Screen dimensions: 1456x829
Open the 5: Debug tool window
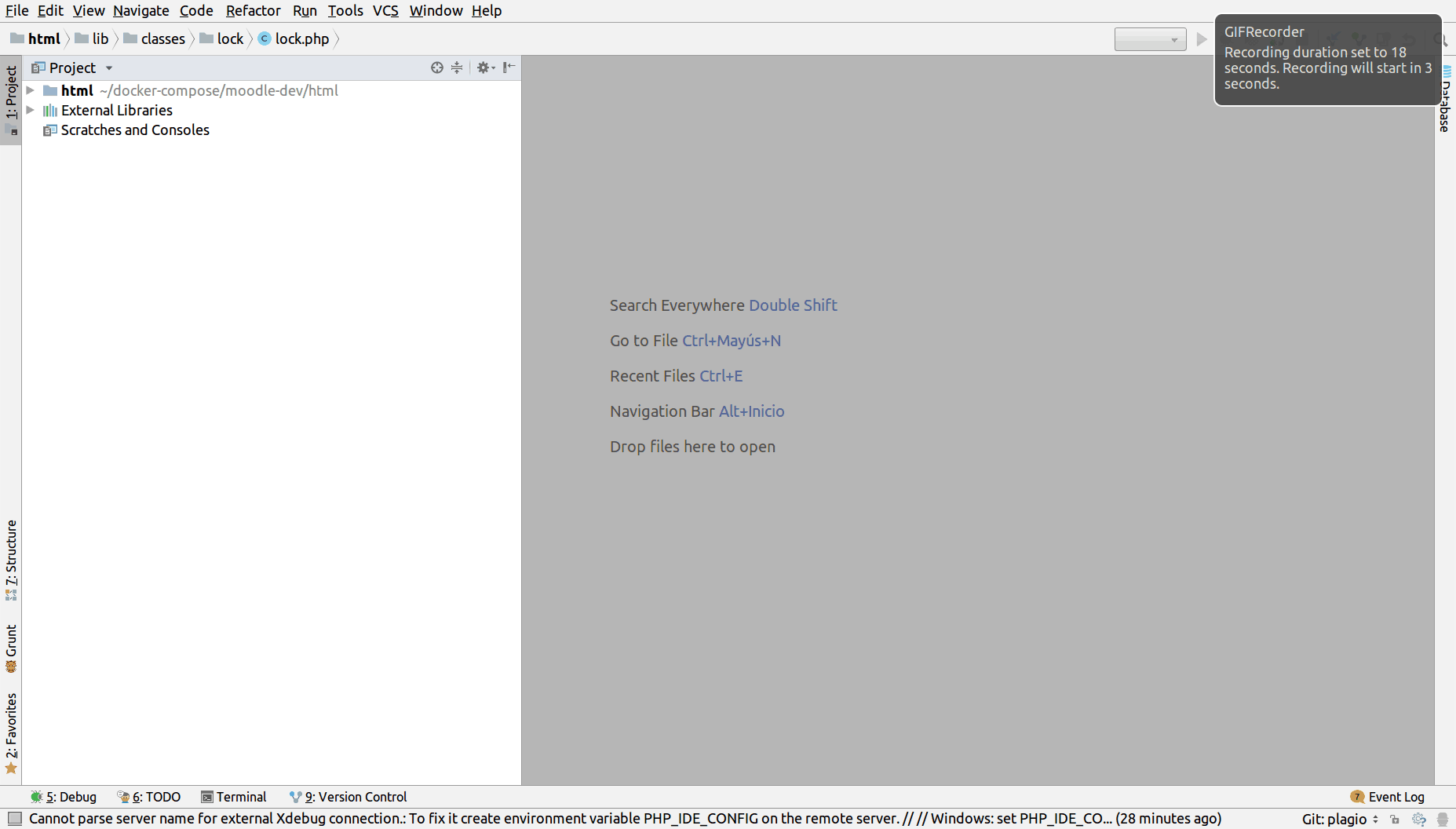(64, 797)
